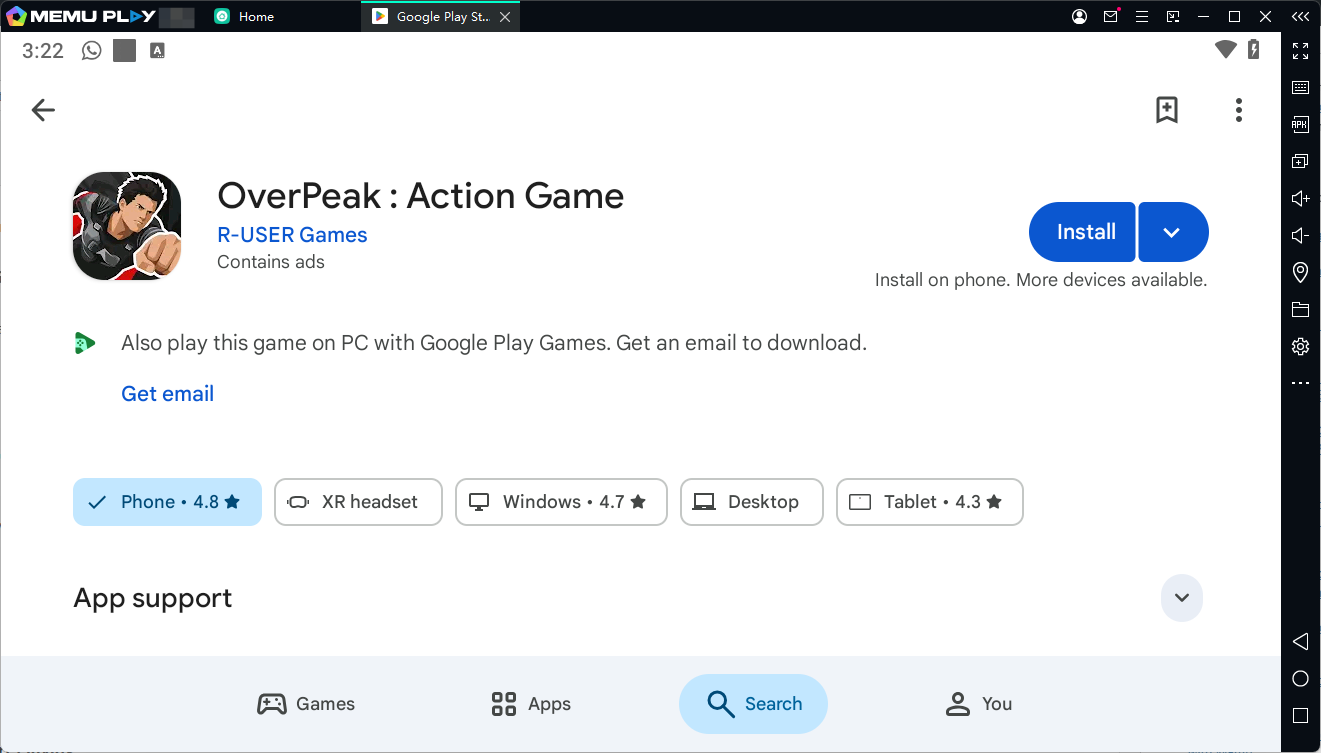
Task: Increase volume with the sidebar speaker-plus icon
Action: [x=1300, y=198]
